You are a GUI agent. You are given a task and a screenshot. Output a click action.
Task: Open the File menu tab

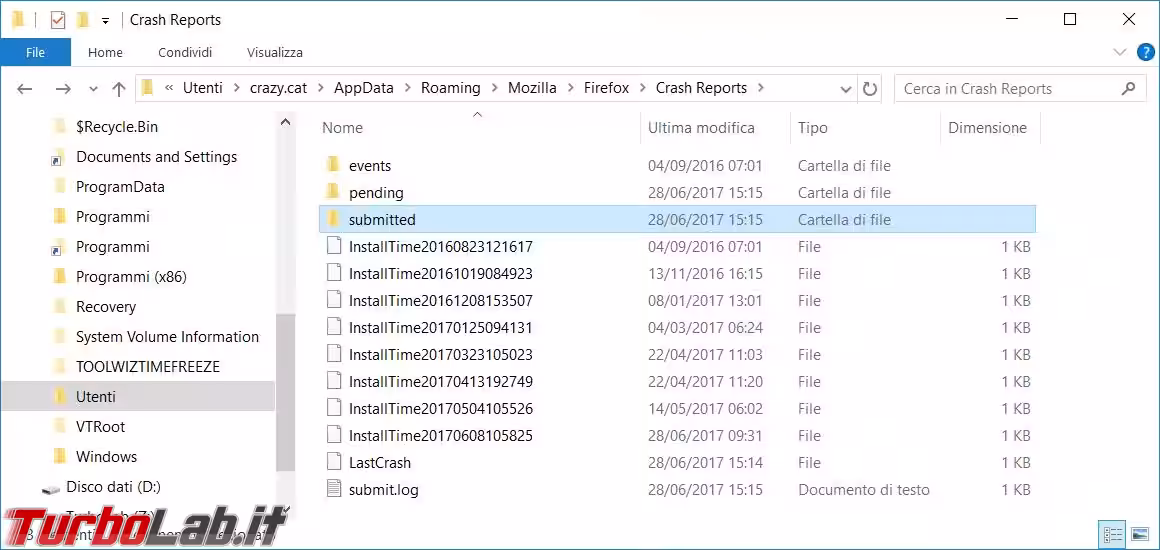[x=35, y=52]
